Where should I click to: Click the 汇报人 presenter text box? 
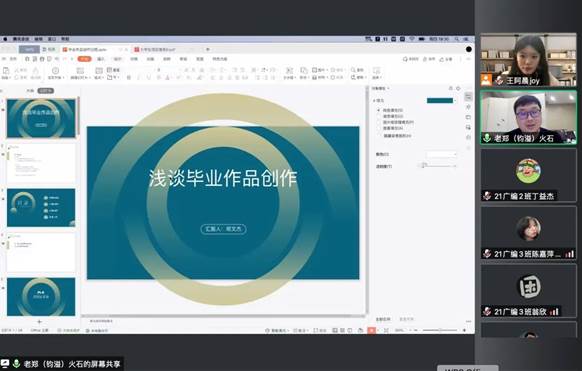point(223,229)
